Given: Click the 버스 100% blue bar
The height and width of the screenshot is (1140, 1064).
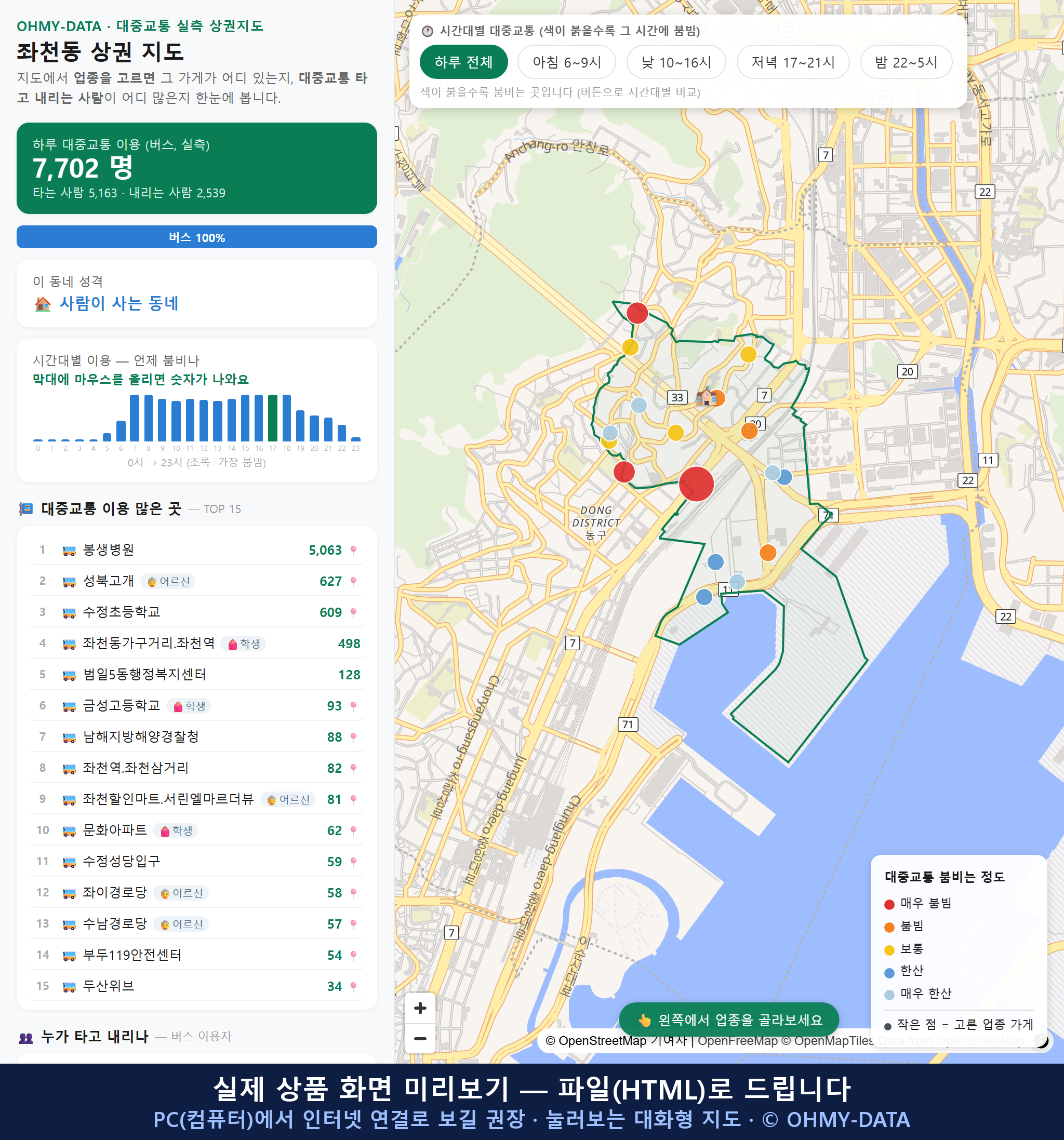Looking at the screenshot, I should click(x=197, y=237).
